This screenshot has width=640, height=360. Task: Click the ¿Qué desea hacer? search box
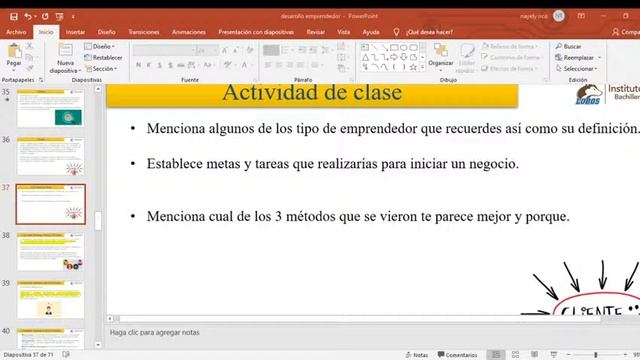(429, 32)
